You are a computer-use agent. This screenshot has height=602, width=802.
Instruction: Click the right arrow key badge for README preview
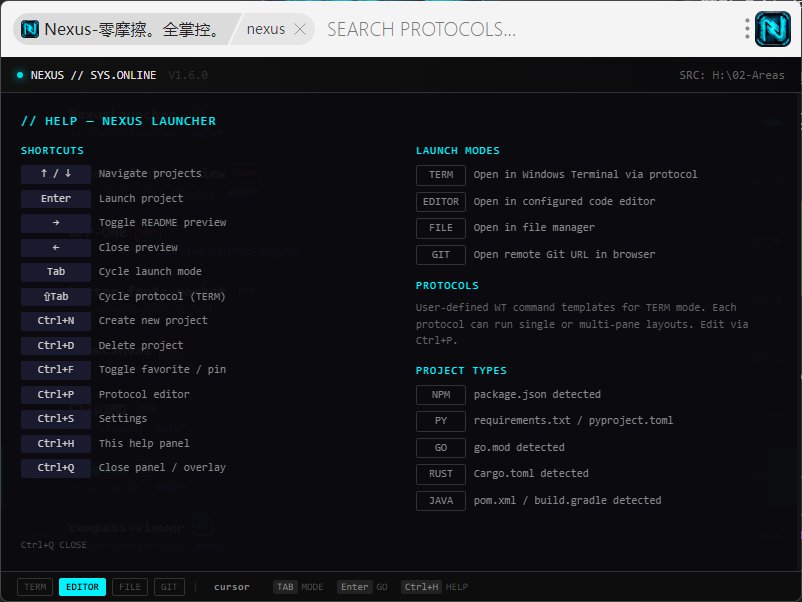tap(56, 223)
